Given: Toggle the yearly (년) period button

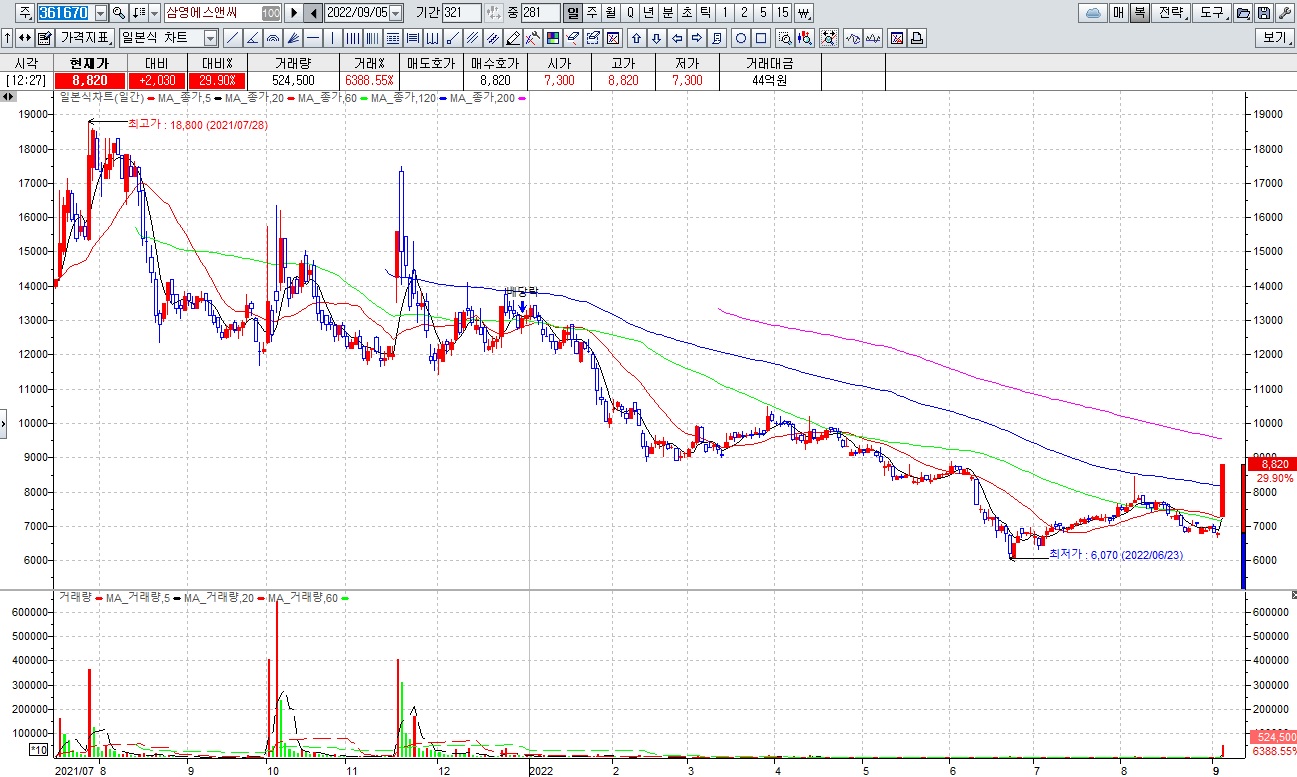Looking at the screenshot, I should (x=648, y=13).
